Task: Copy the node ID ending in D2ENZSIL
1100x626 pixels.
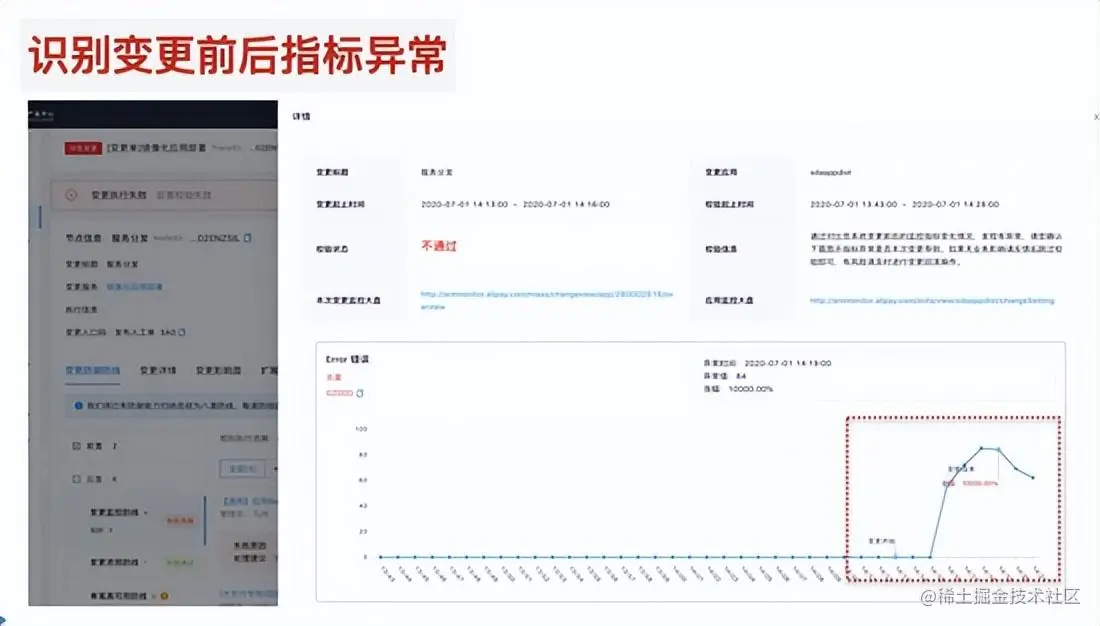Action: tap(248, 239)
